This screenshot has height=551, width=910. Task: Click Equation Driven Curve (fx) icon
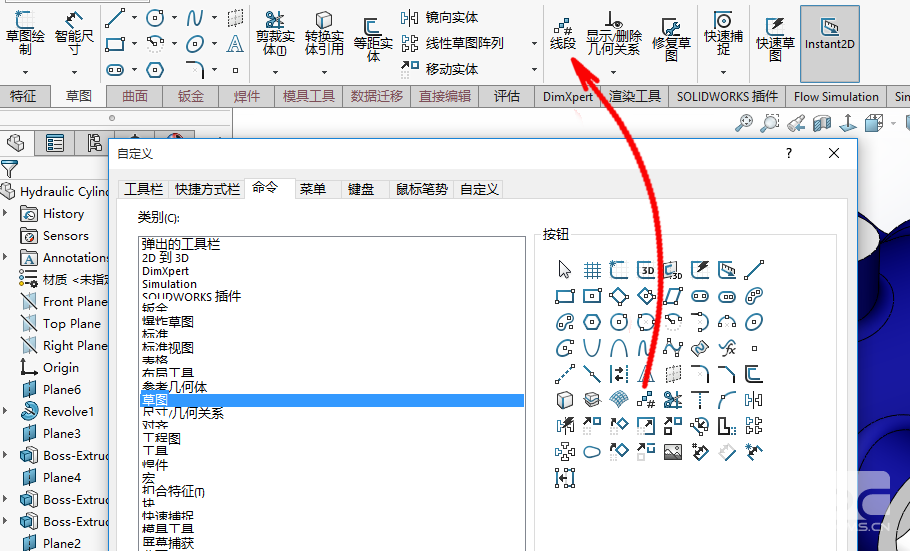(727, 348)
